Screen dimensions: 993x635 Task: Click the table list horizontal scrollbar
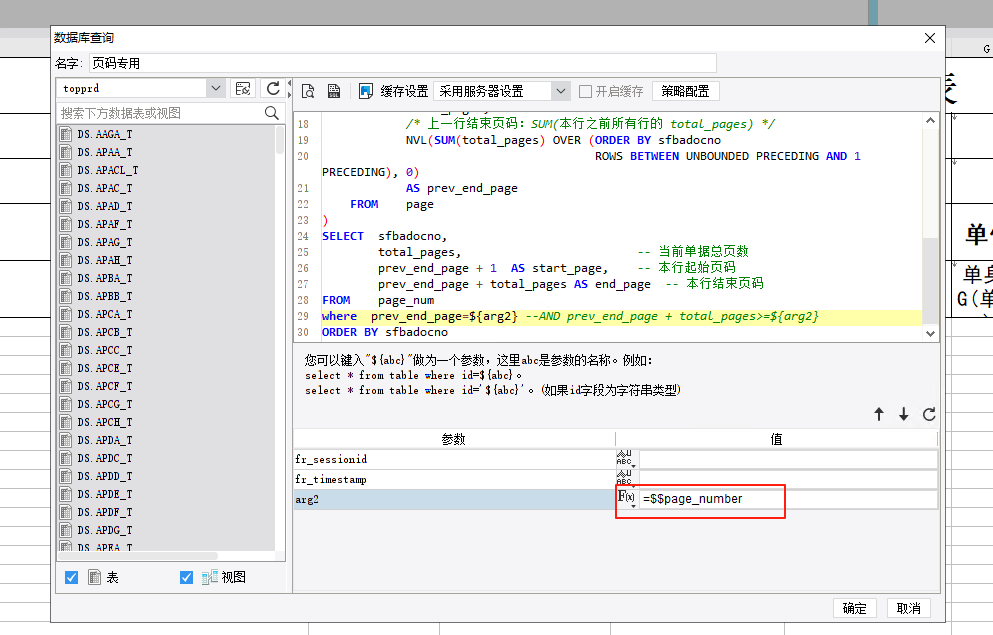coord(139,556)
